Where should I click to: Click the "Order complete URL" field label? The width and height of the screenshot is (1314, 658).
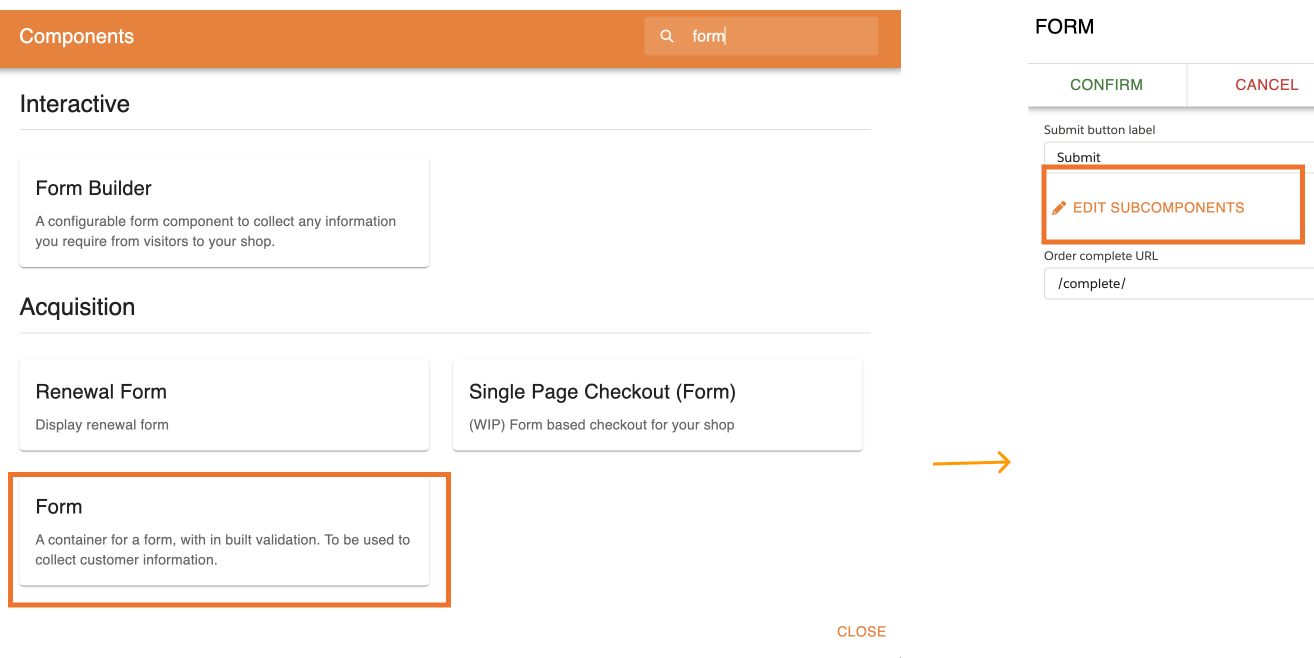(1100, 256)
